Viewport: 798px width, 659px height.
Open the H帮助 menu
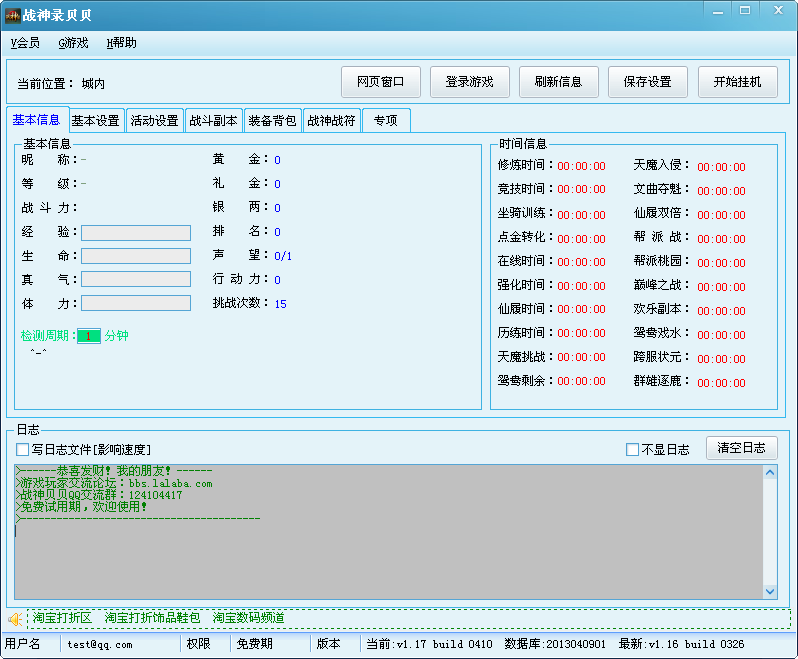121,43
